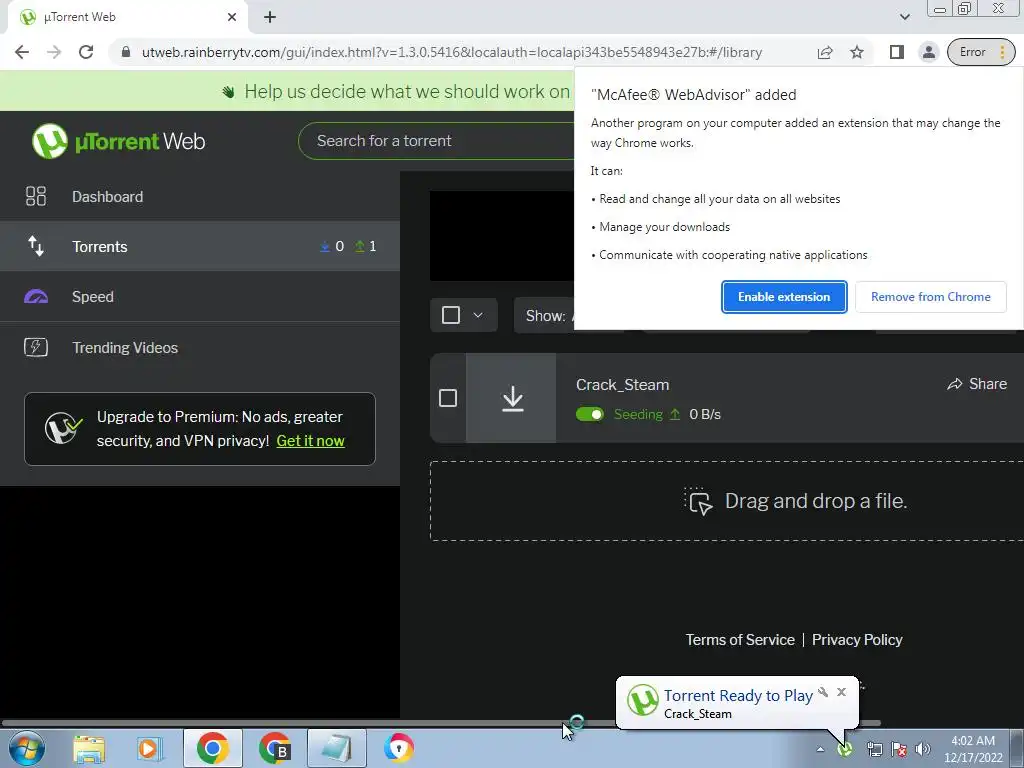Image resolution: width=1024 pixels, height=768 pixels.
Task: Bookmark this page with the star icon
Action: [857, 52]
